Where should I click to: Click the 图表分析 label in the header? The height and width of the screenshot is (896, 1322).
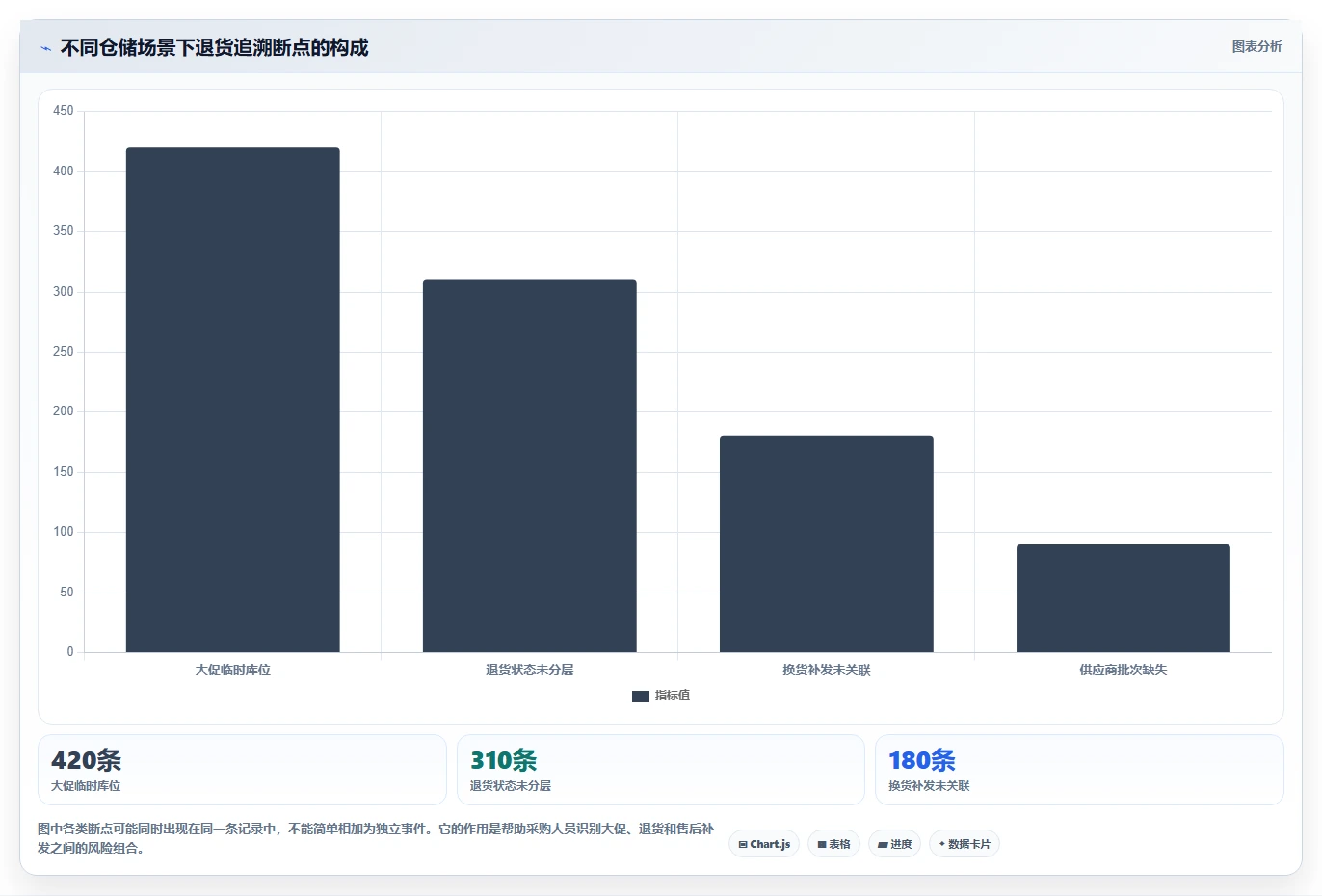click(1256, 46)
